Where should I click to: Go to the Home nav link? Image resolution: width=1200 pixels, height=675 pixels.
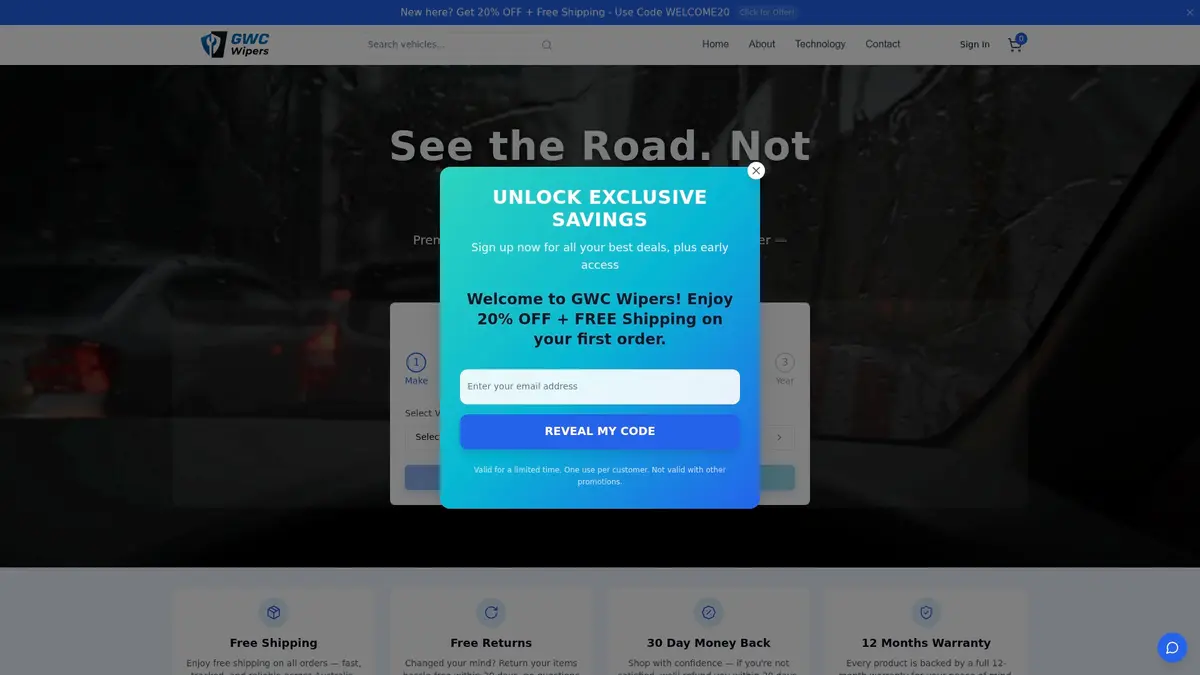click(715, 44)
